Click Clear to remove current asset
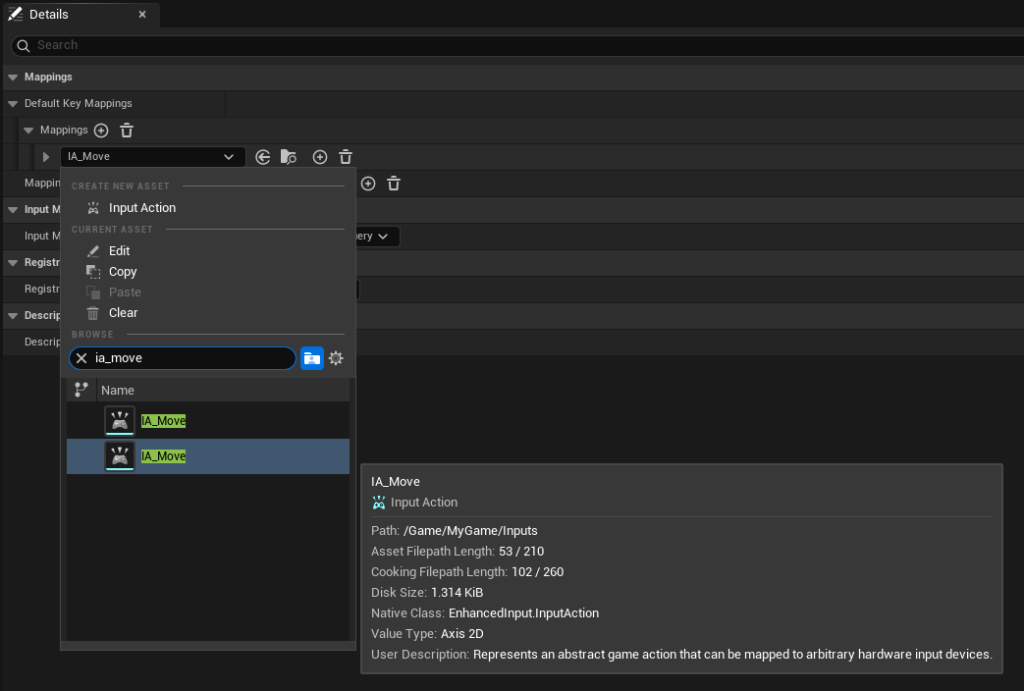The width and height of the screenshot is (1024, 691). [x=123, y=313]
